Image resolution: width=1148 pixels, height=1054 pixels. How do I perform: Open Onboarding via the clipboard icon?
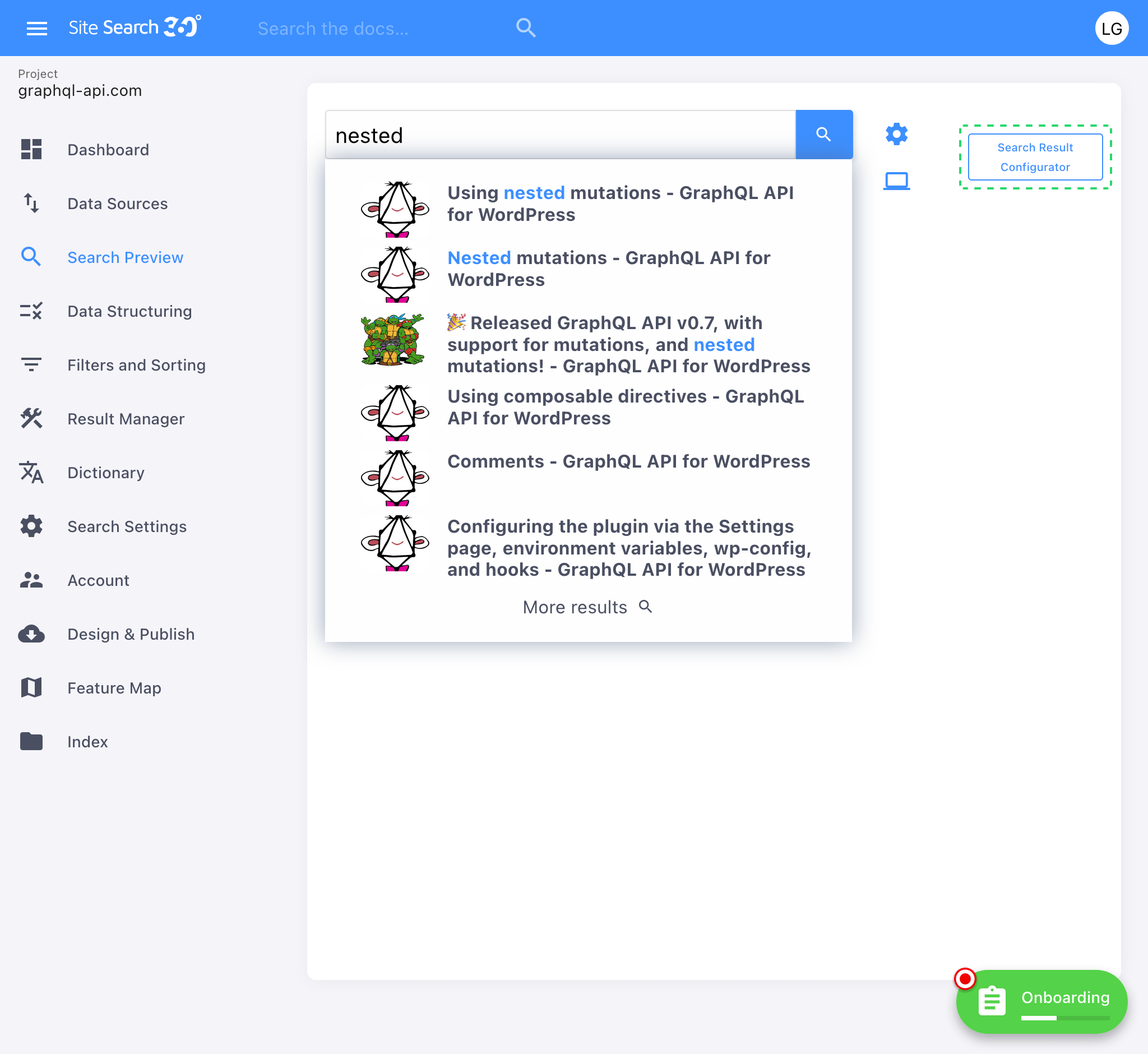[x=992, y=1000]
